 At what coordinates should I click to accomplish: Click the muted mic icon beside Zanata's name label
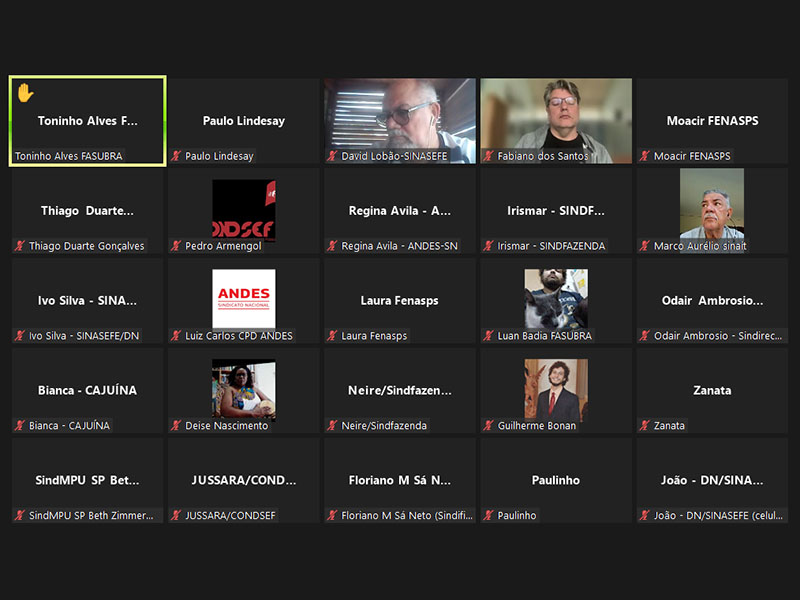(645, 426)
